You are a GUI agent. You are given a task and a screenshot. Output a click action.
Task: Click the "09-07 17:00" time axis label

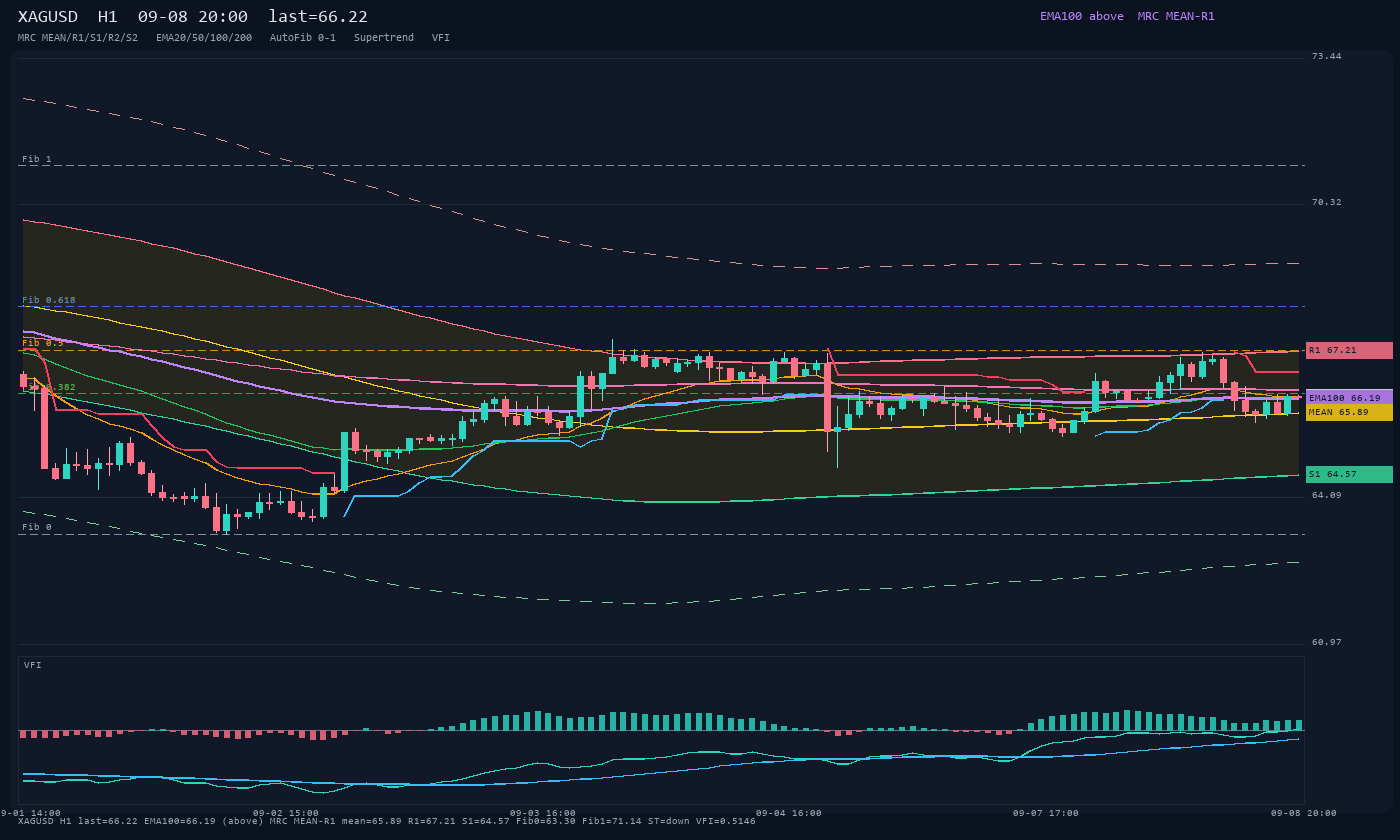point(1046,813)
